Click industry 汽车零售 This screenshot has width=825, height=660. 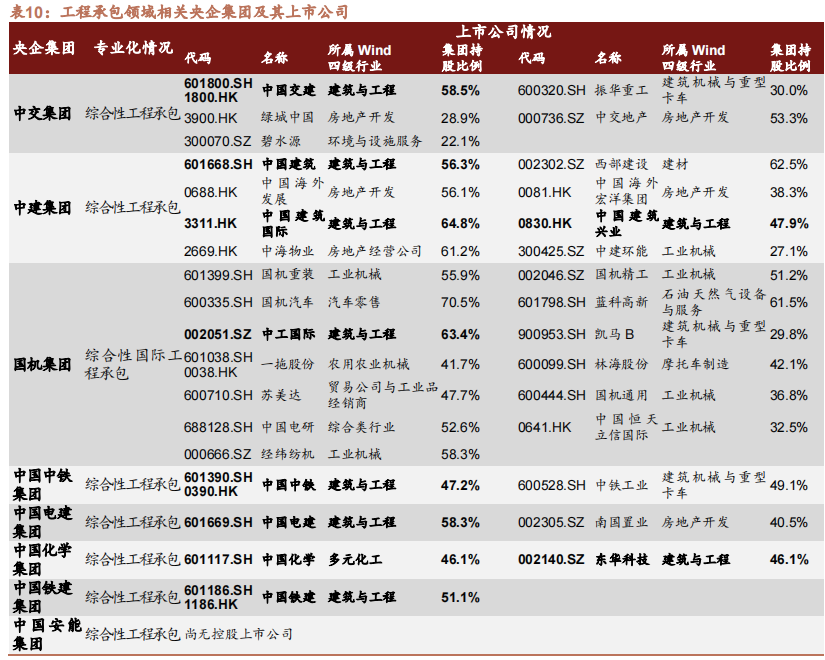click(354, 302)
